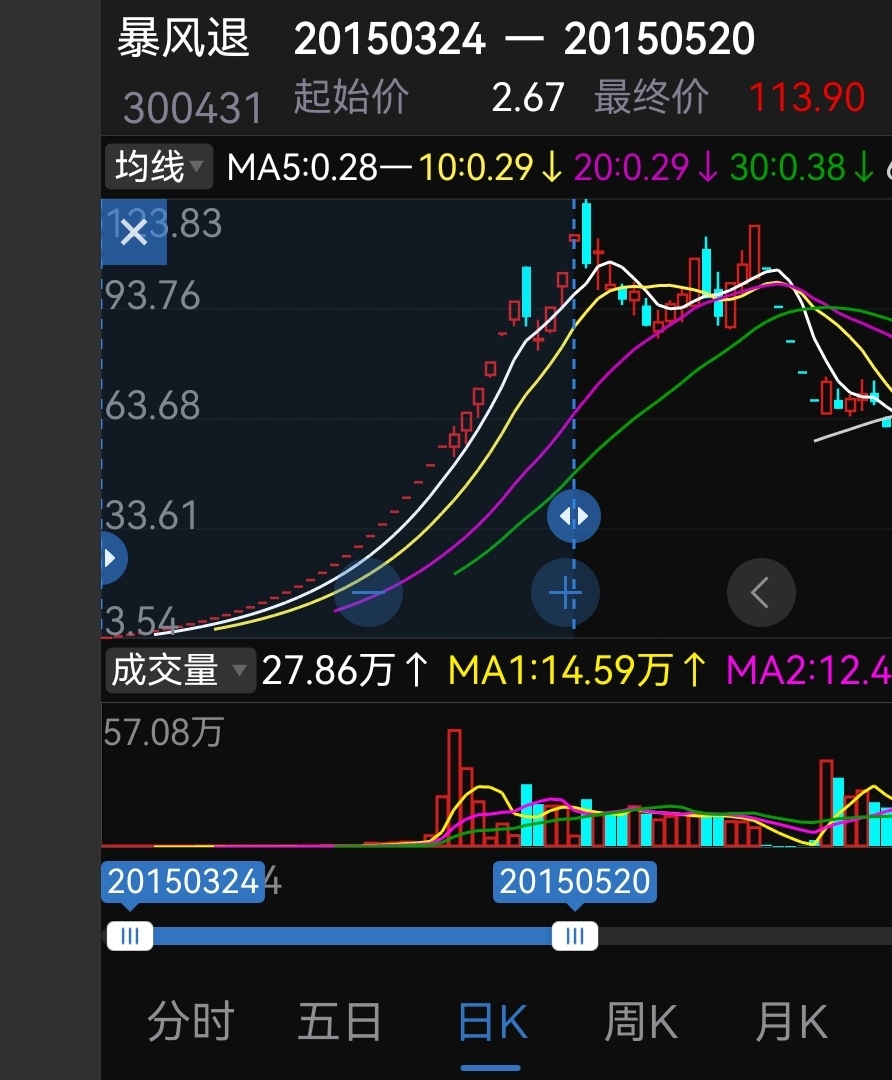Select the 日K tab

click(492, 1022)
